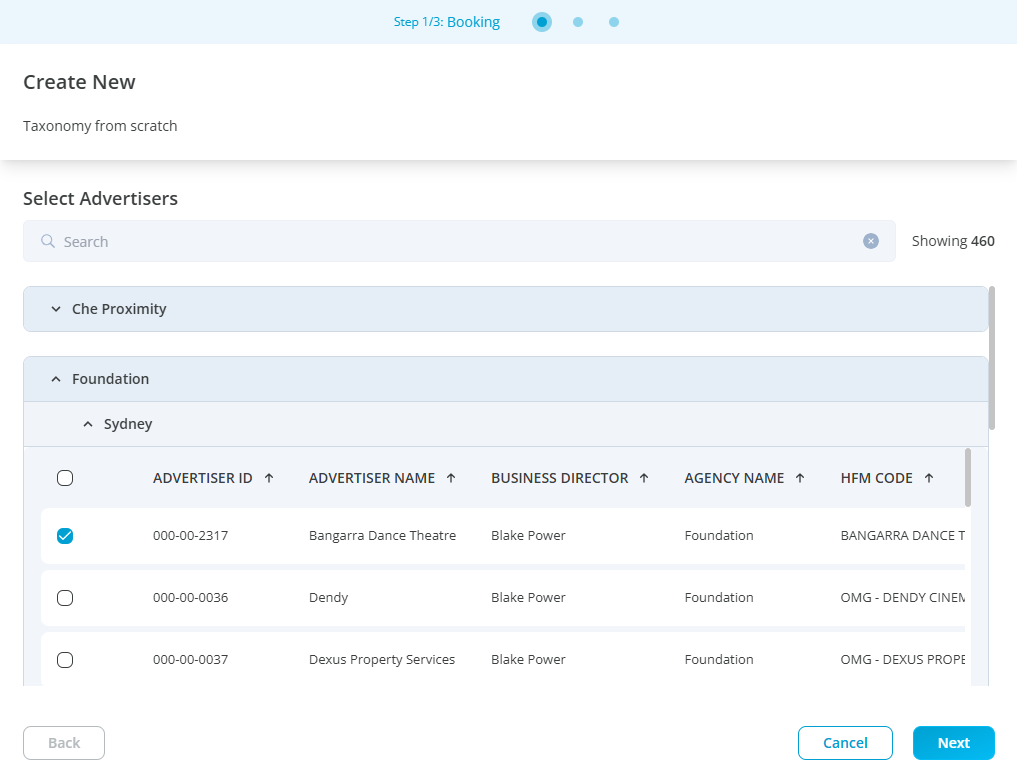This screenshot has height=779, width=1017.
Task: Tick the Dexus Property Services checkbox
Action: click(65, 660)
